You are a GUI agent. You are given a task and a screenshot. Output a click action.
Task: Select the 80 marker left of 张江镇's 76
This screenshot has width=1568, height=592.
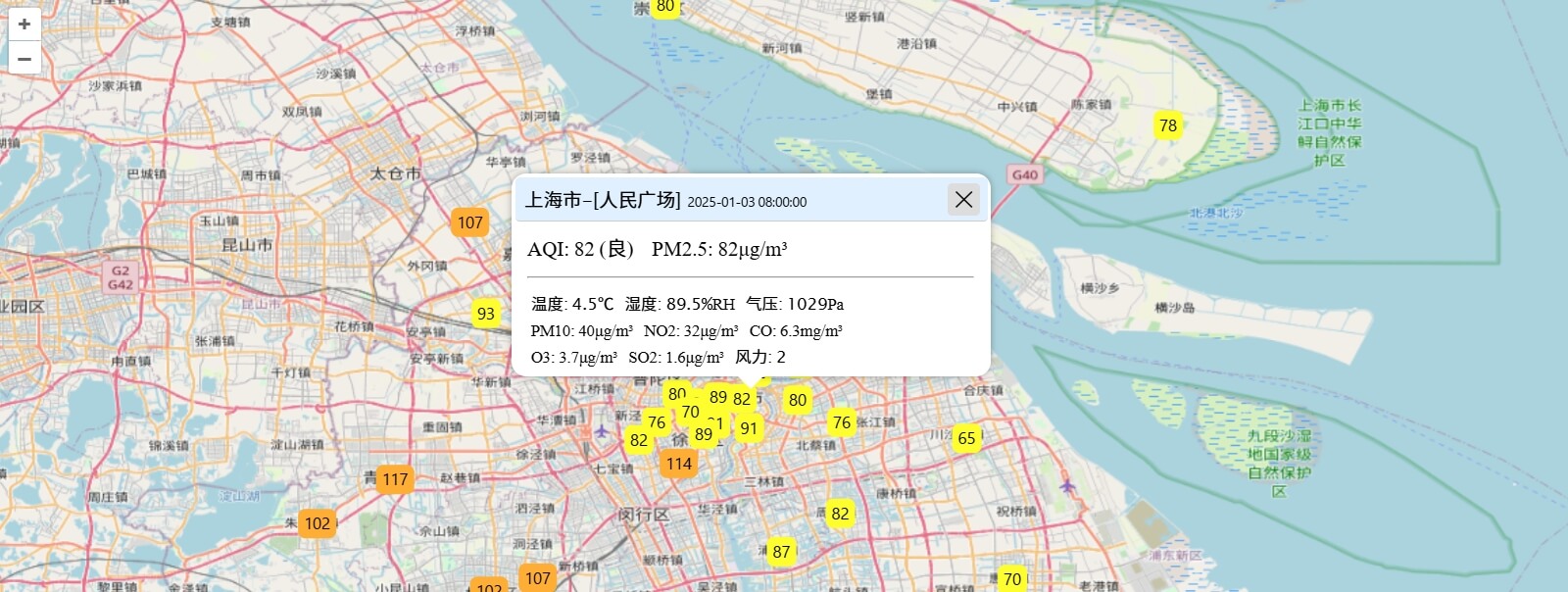coord(798,400)
